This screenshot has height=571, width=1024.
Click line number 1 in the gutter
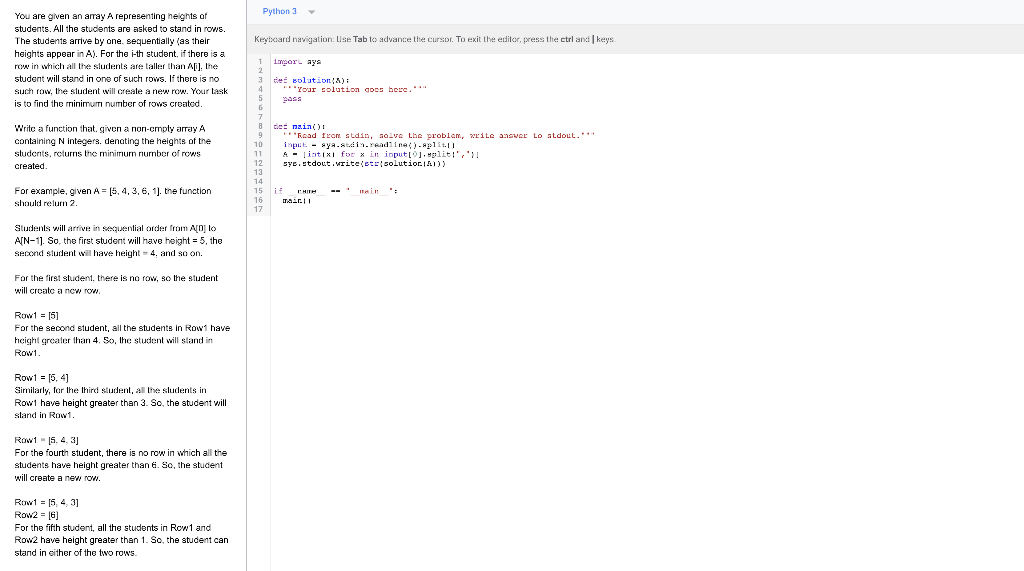[260, 61]
